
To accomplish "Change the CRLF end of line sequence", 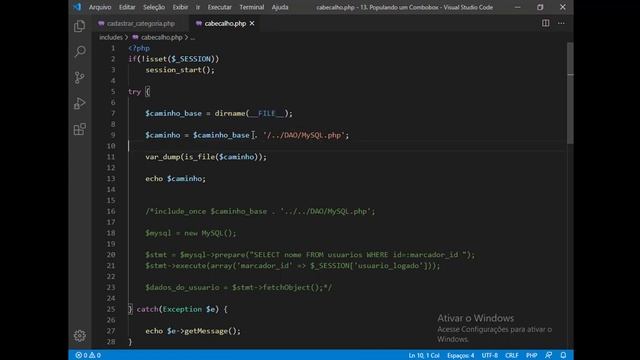I will click(x=511, y=355).
